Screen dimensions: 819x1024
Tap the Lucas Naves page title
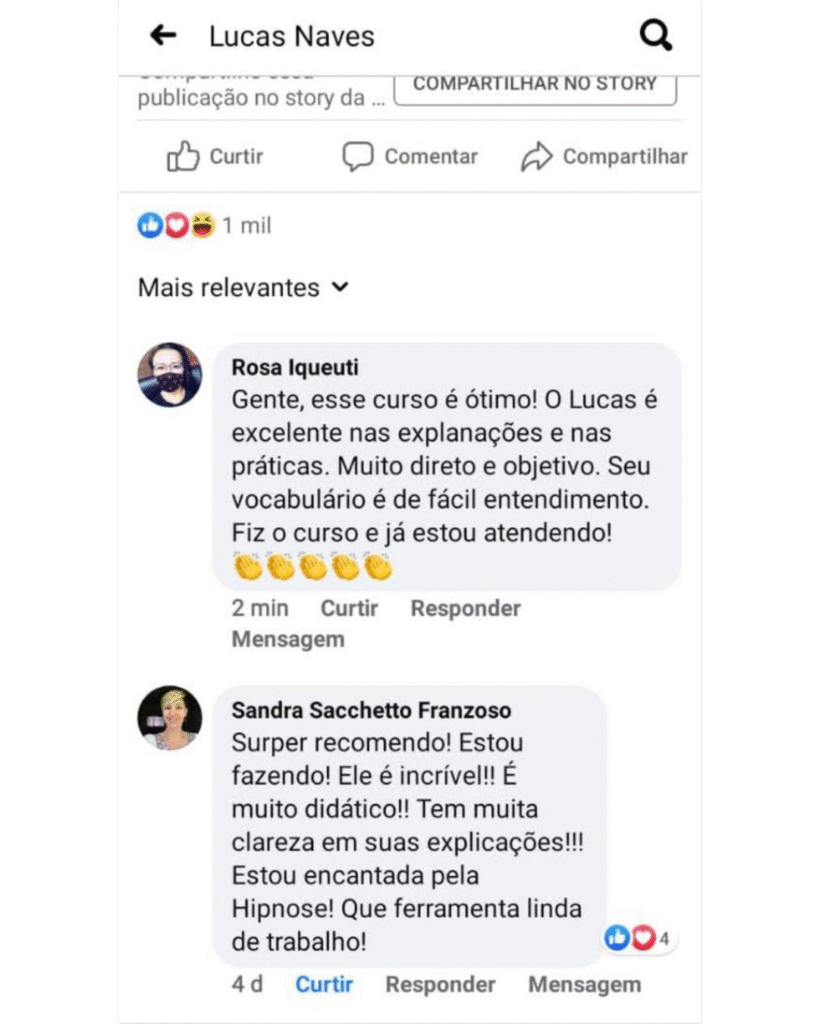292,37
